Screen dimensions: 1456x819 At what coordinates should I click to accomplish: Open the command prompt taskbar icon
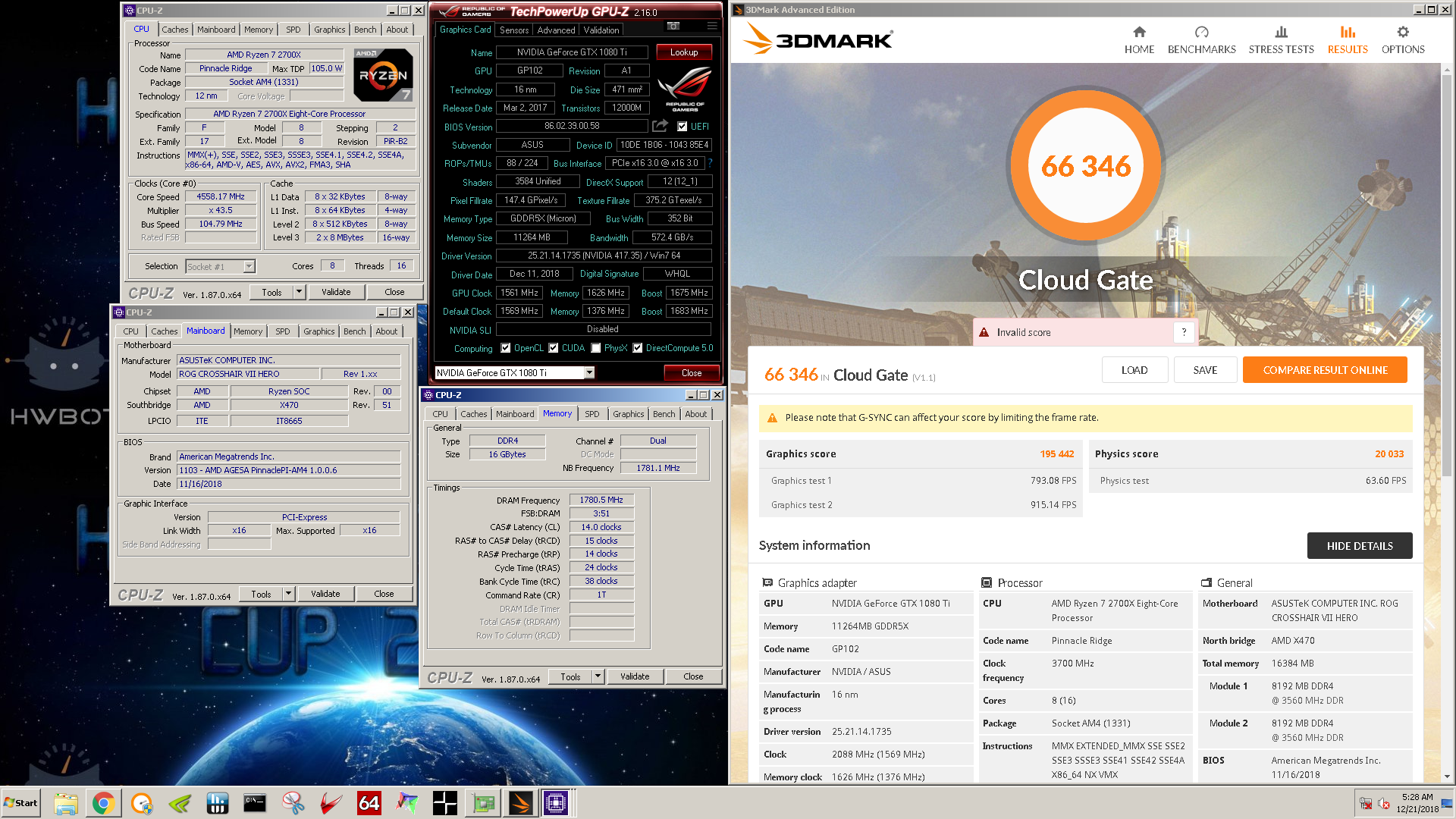point(256,803)
